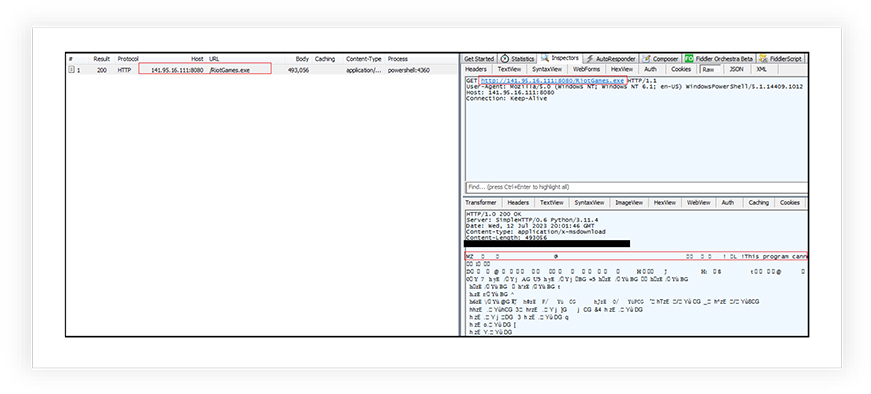The height and width of the screenshot is (394, 871).
Task: Click the Date: Wed, 12 Jul 2023 line
Action: [529, 226]
